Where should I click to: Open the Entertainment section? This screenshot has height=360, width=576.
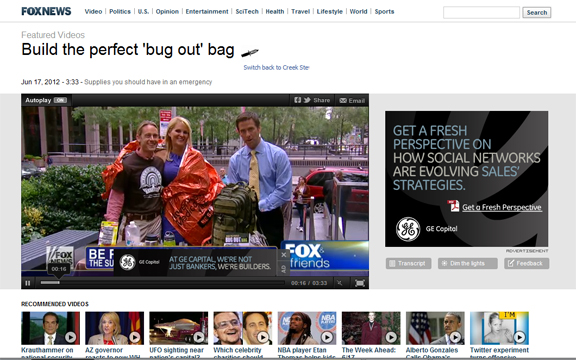pos(207,11)
